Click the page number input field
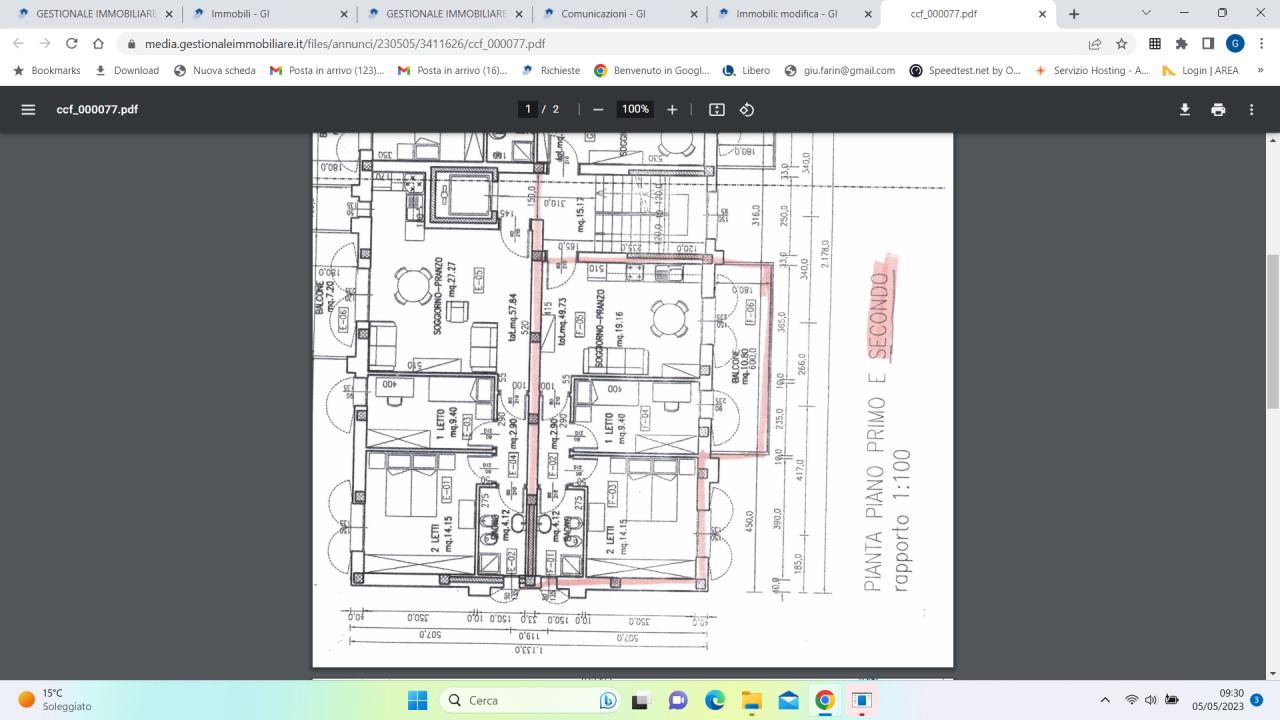The width and height of the screenshot is (1280, 720). (528, 110)
